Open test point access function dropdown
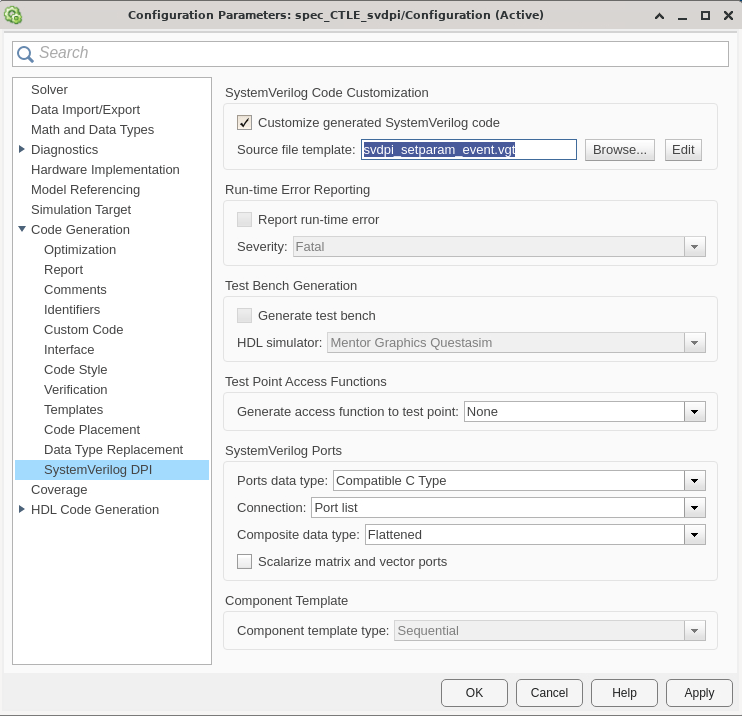The image size is (742, 716). pos(695,412)
